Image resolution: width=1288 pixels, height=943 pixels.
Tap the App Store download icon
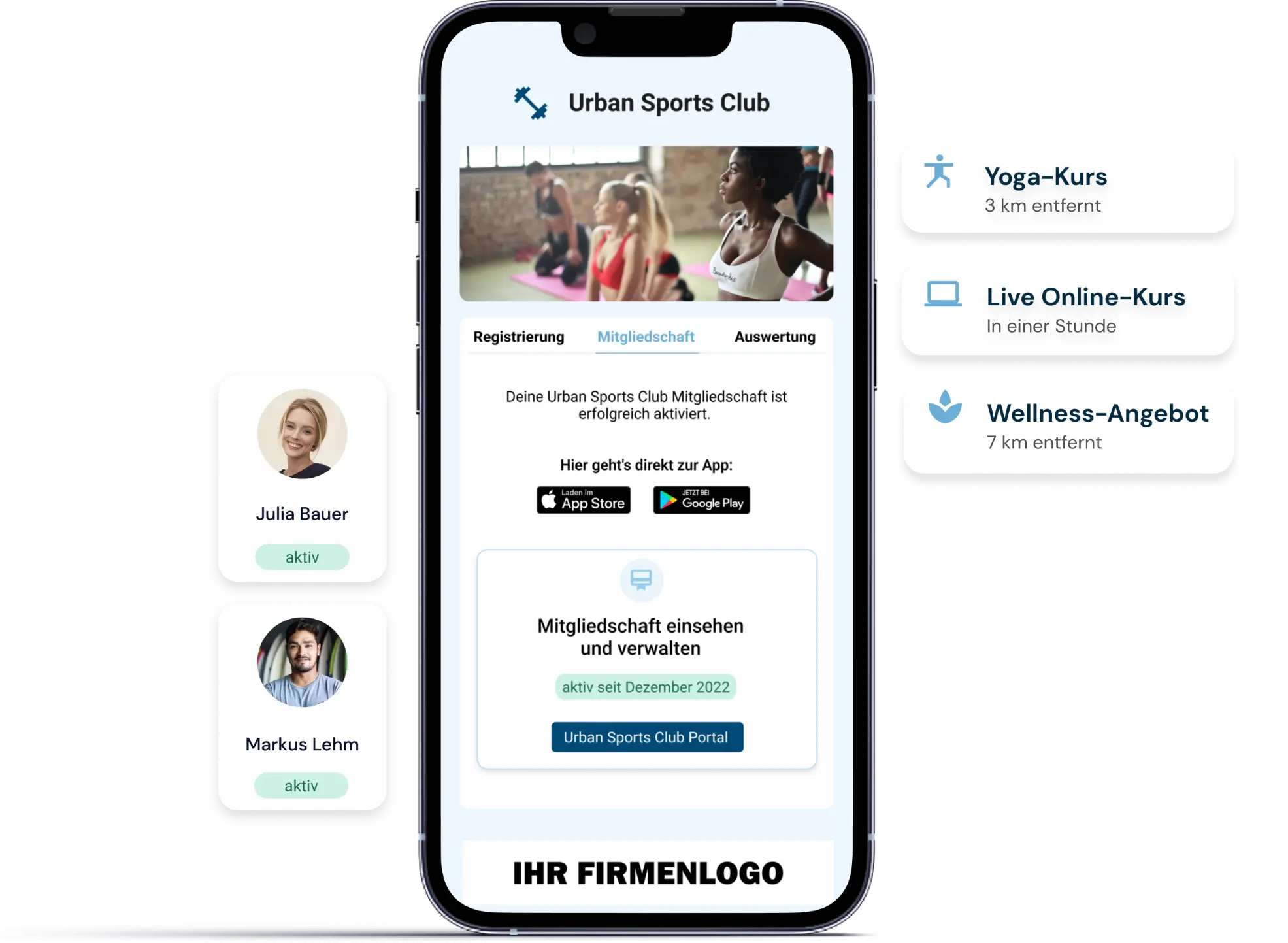pos(584,500)
